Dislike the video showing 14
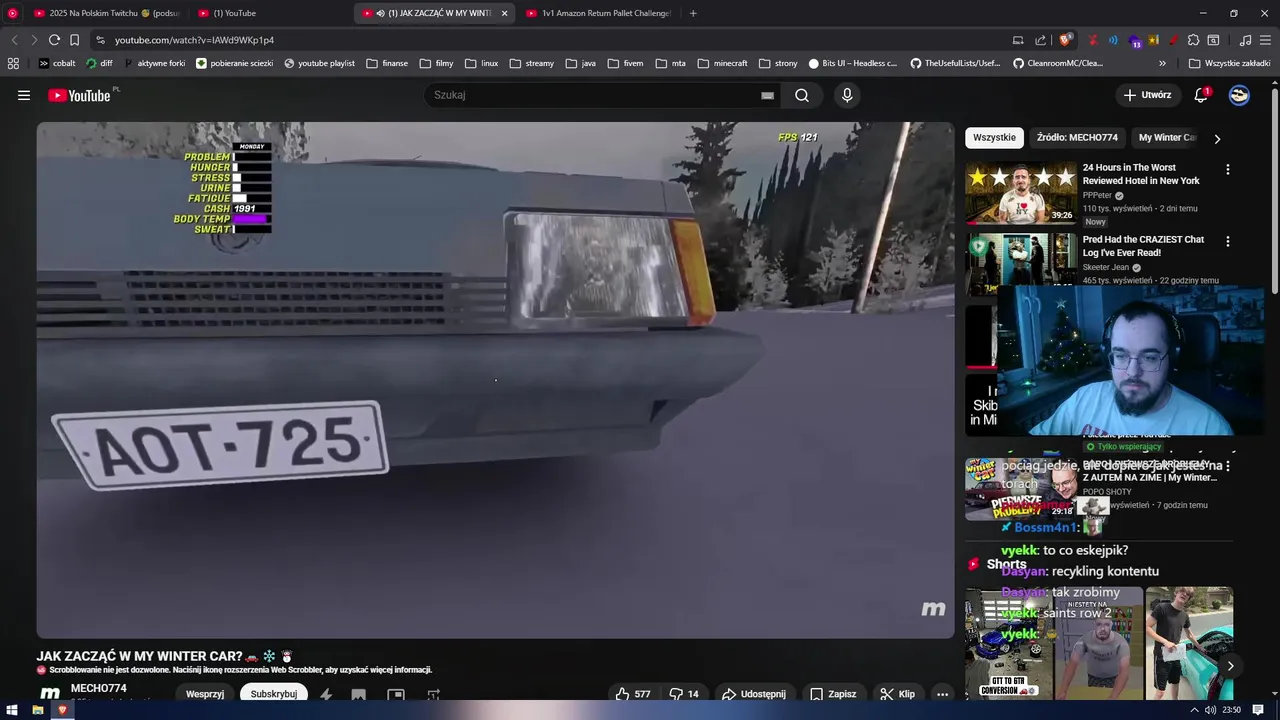The image size is (1280, 720). (685, 694)
